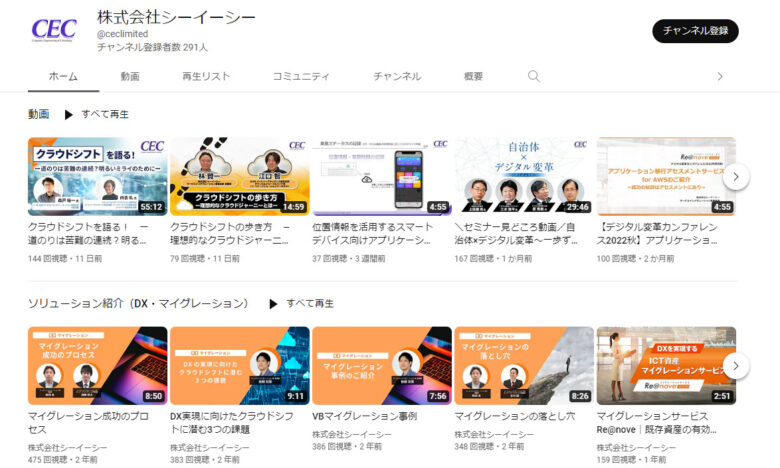Click title マイグレーションサービス Re@nove
780x468 pixels.
(656, 422)
